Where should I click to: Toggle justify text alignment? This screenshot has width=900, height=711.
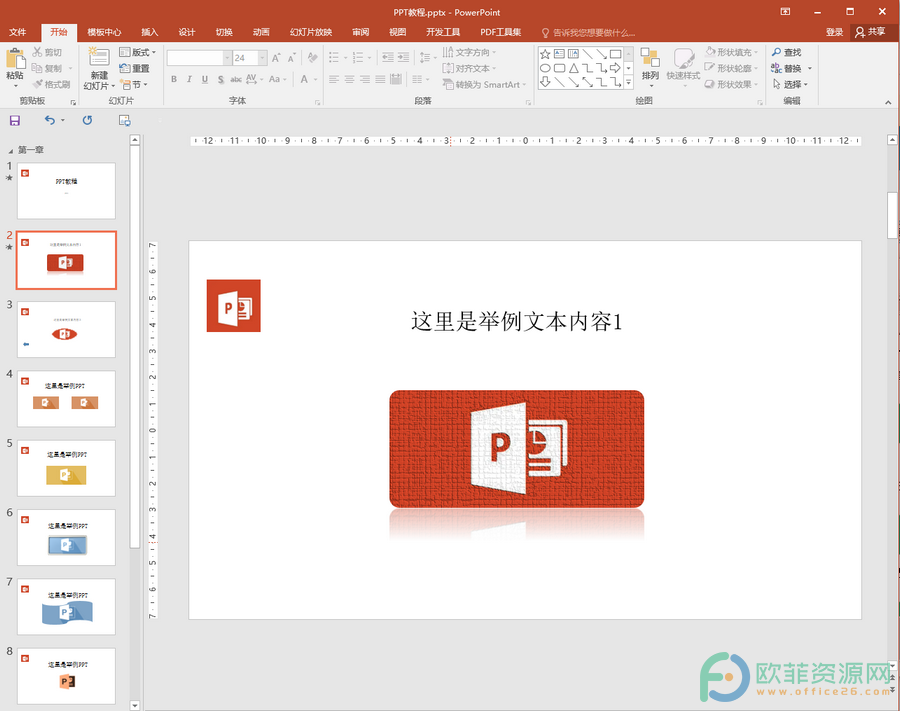pos(381,79)
